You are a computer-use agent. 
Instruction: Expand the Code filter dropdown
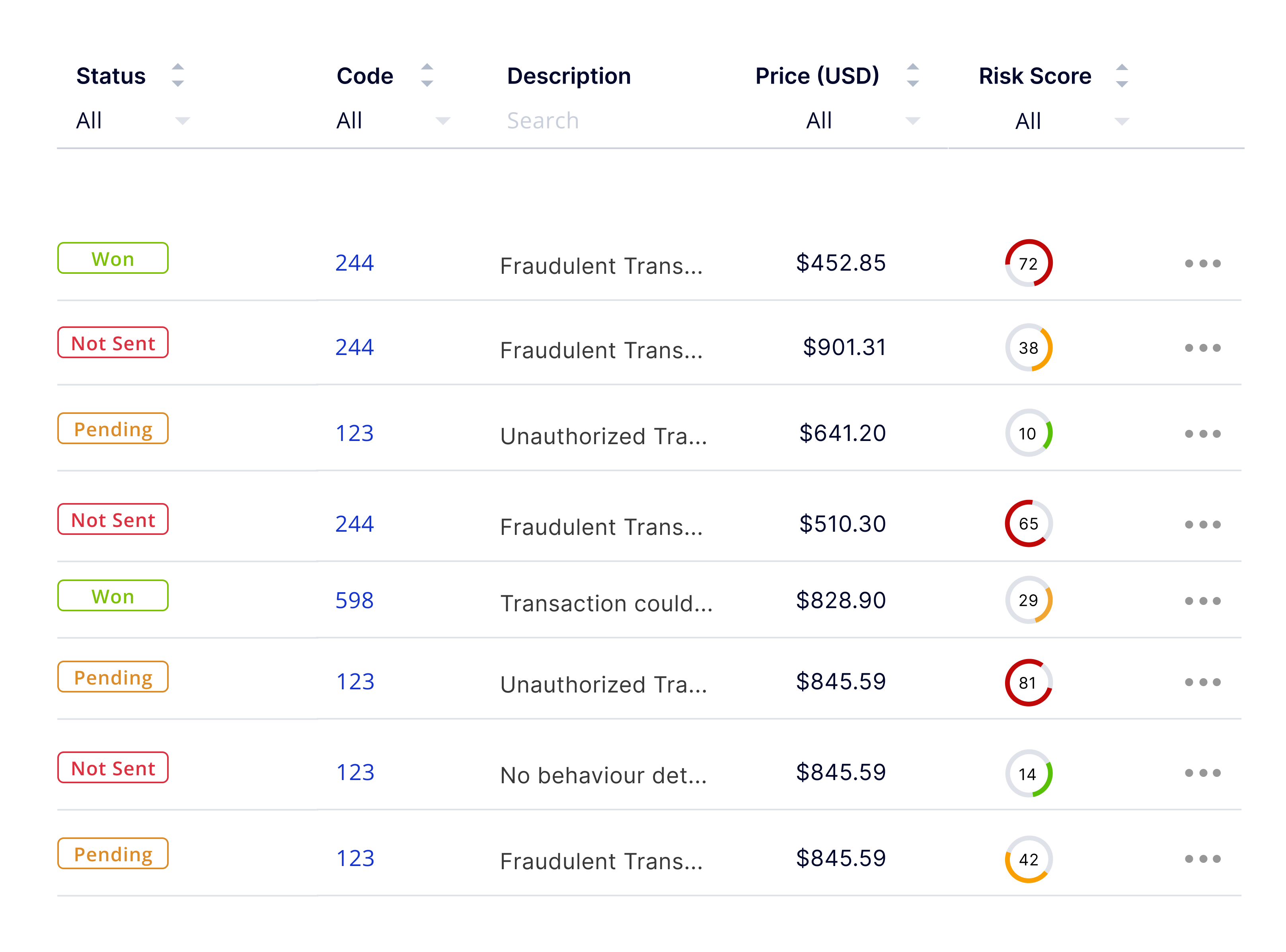[x=393, y=121]
